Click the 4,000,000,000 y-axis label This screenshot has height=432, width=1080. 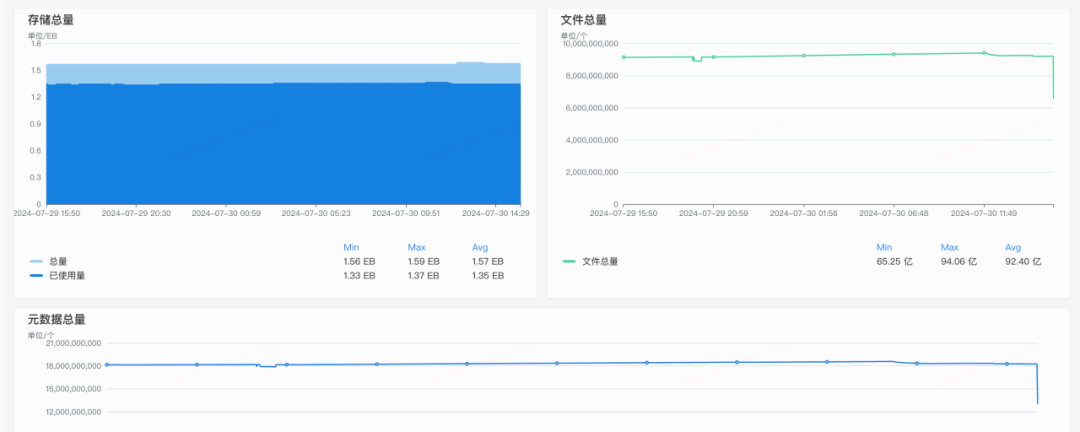coord(592,140)
